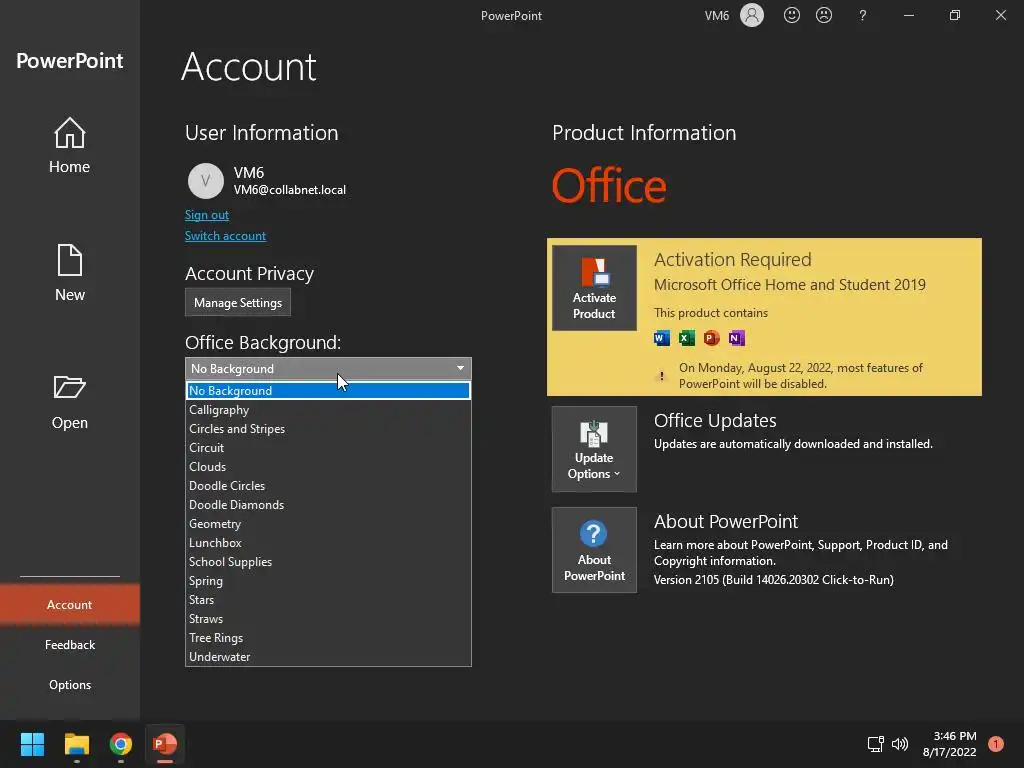Select School Supplies background
This screenshot has width=1024, height=768.
coord(328,561)
